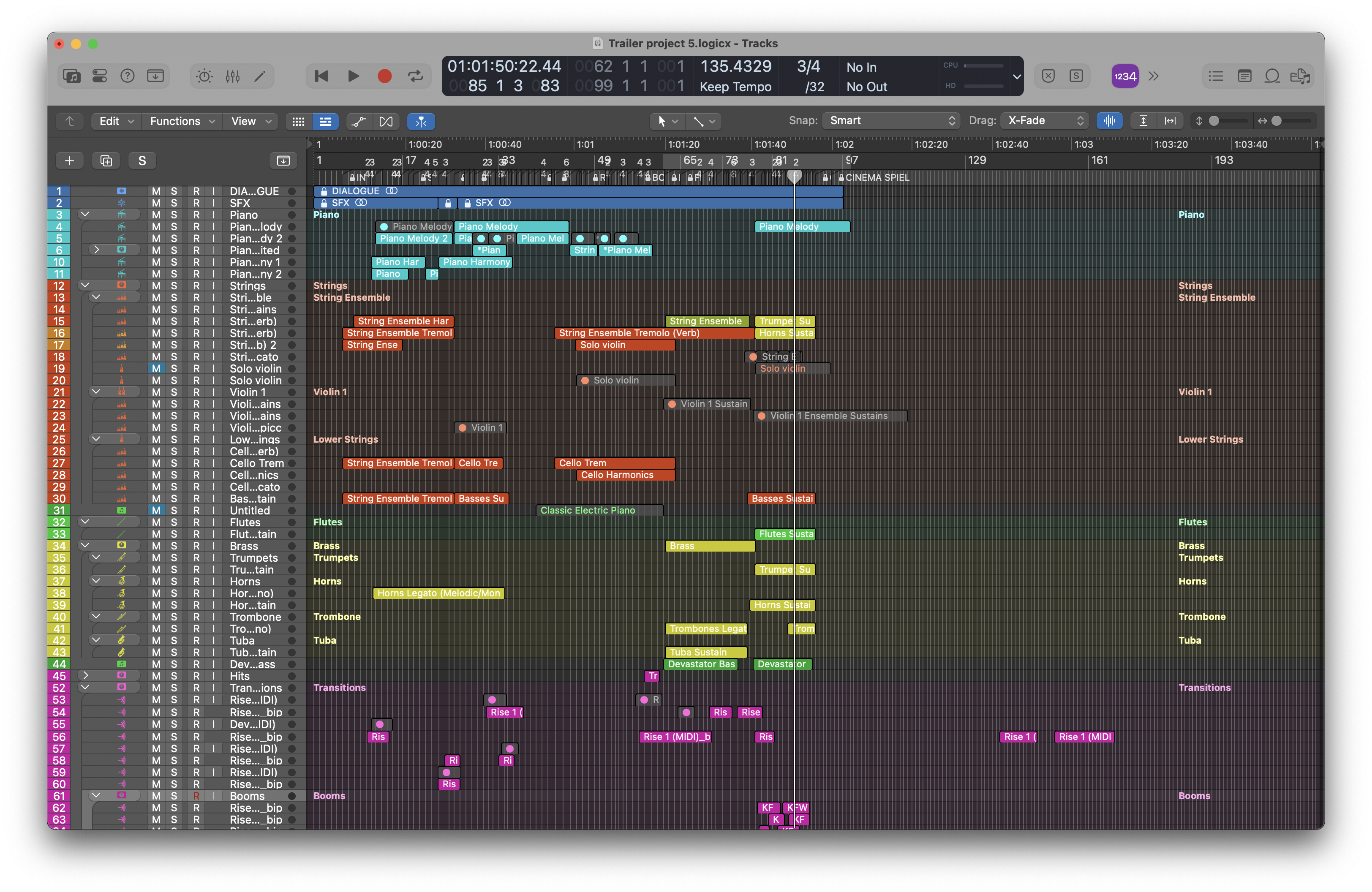
Task: Click the up-arrow leave folder icon
Action: point(70,121)
